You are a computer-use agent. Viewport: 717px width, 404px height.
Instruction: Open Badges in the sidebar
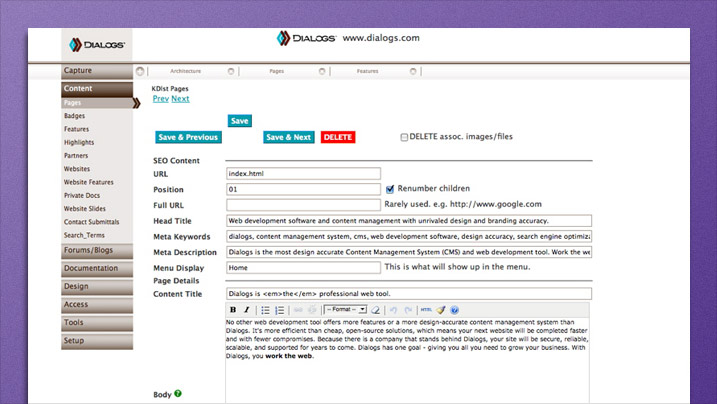click(74, 116)
